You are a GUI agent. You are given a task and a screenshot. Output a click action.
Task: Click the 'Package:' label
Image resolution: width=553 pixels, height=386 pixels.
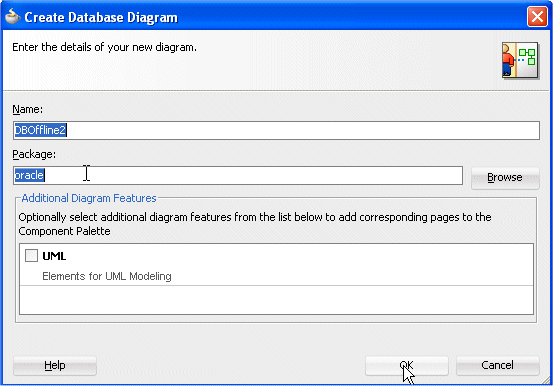[34, 155]
